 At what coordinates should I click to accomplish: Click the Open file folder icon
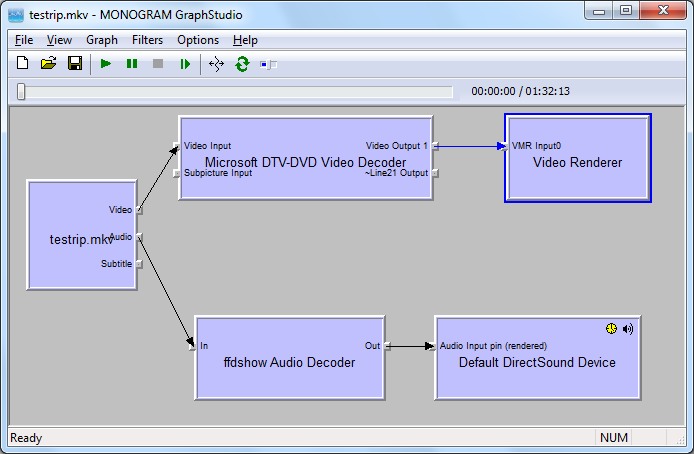(x=48, y=64)
